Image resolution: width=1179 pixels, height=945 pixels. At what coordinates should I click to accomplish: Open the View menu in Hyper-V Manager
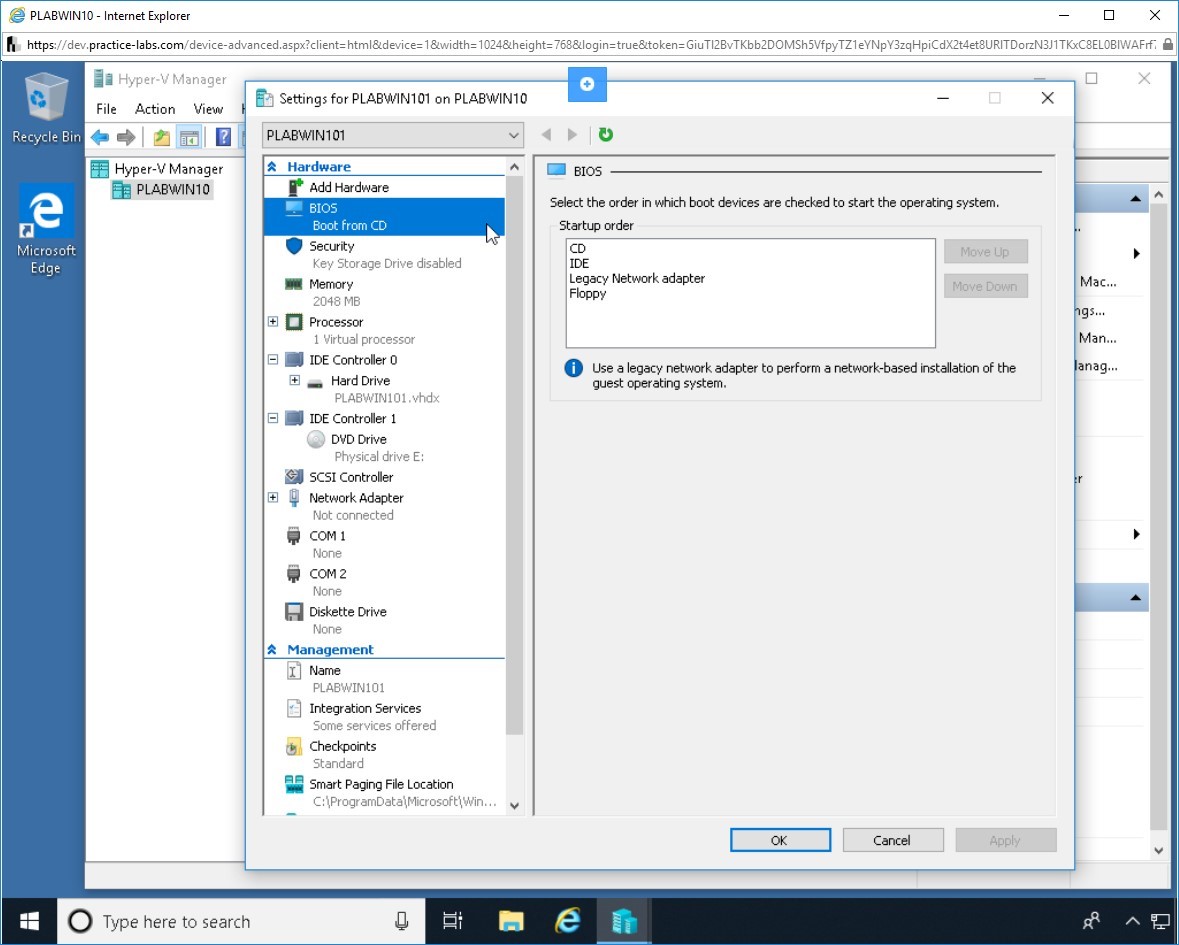(208, 109)
